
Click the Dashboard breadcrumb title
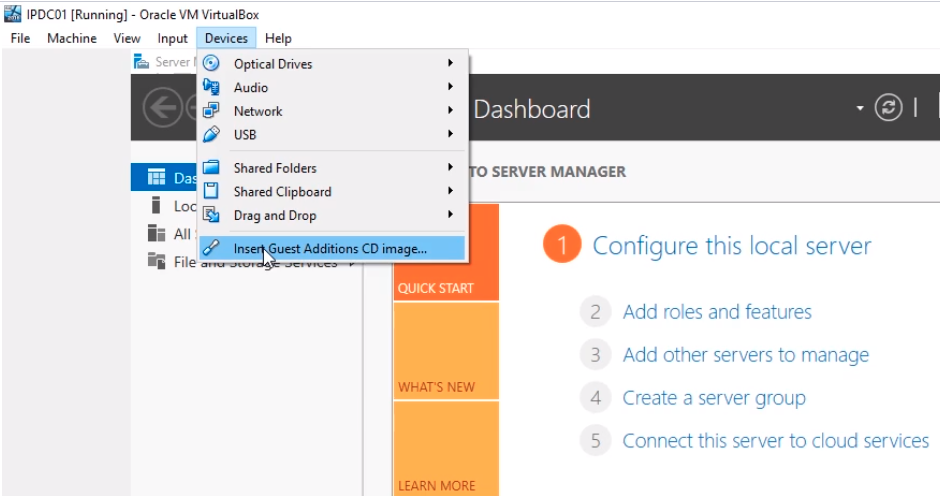[532, 109]
